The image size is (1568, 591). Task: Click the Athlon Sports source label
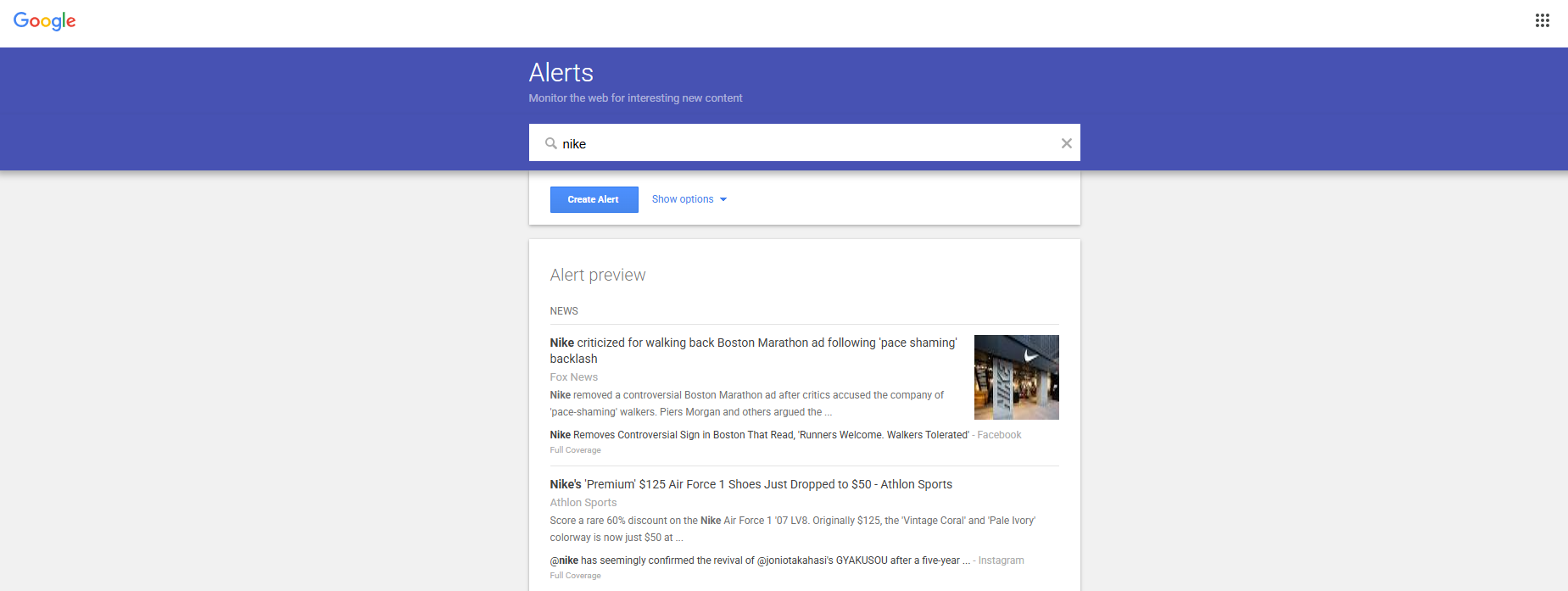(x=583, y=503)
